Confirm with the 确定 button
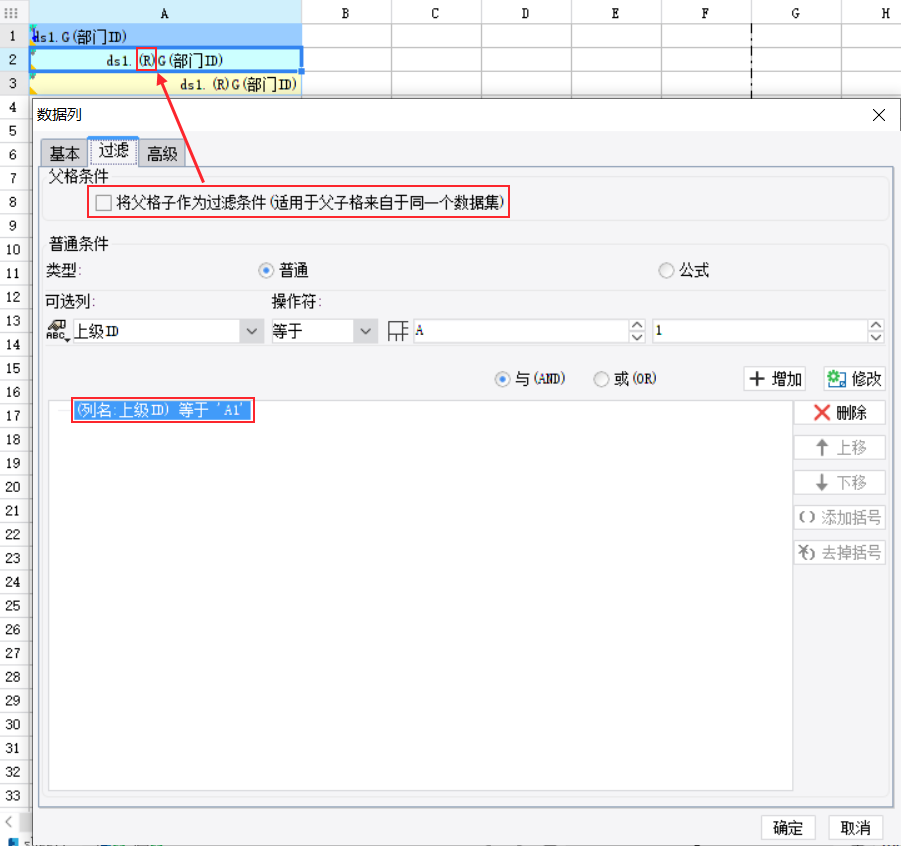Screen dimensions: 901x846 (x=787, y=828)
